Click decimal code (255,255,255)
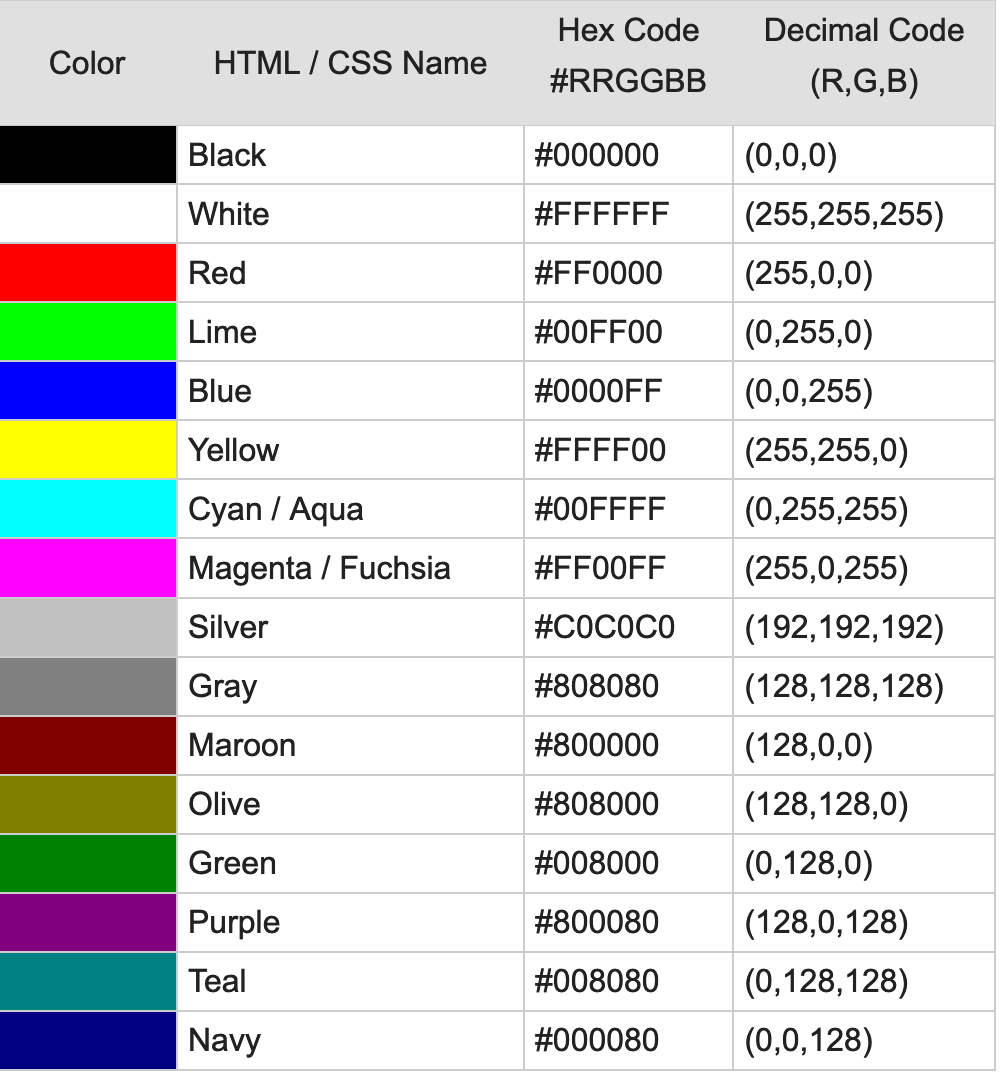Image resolution: width=1002 pixels, height=1072 pixels. pyautogui.click(x=844, y=214)
